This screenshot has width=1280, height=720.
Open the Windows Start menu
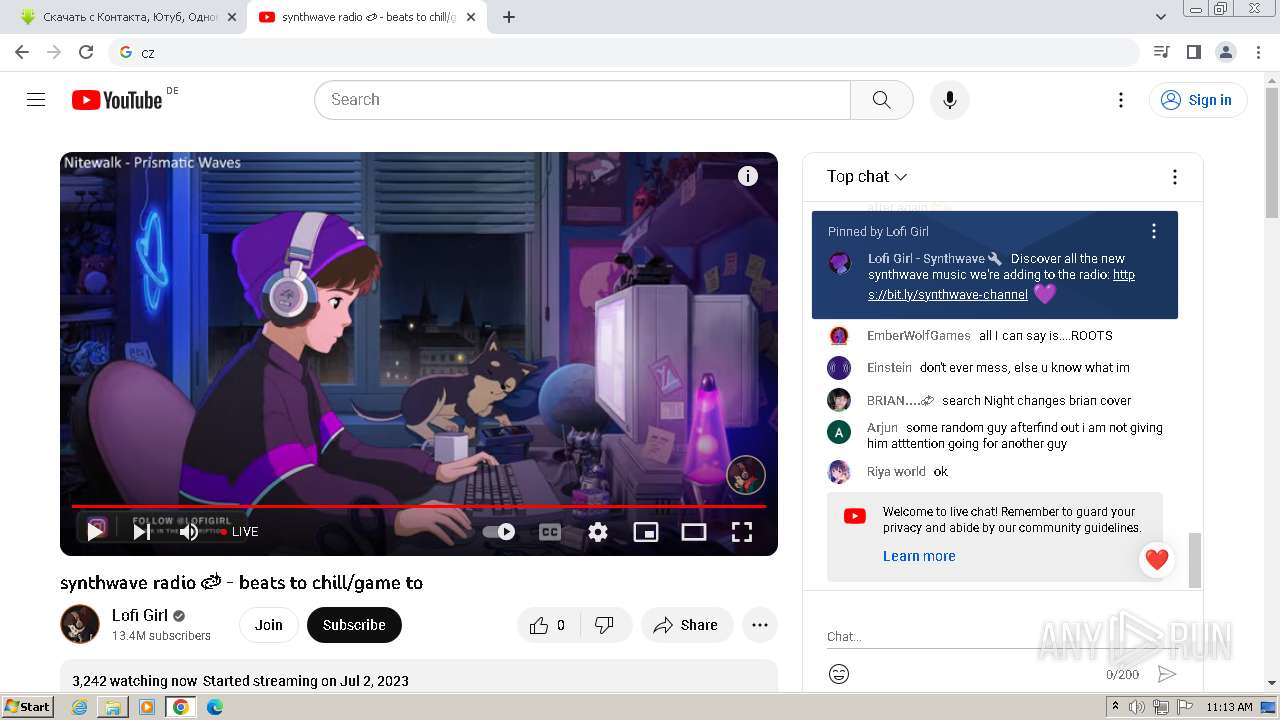pyautogui.click(x=27, y=707)
